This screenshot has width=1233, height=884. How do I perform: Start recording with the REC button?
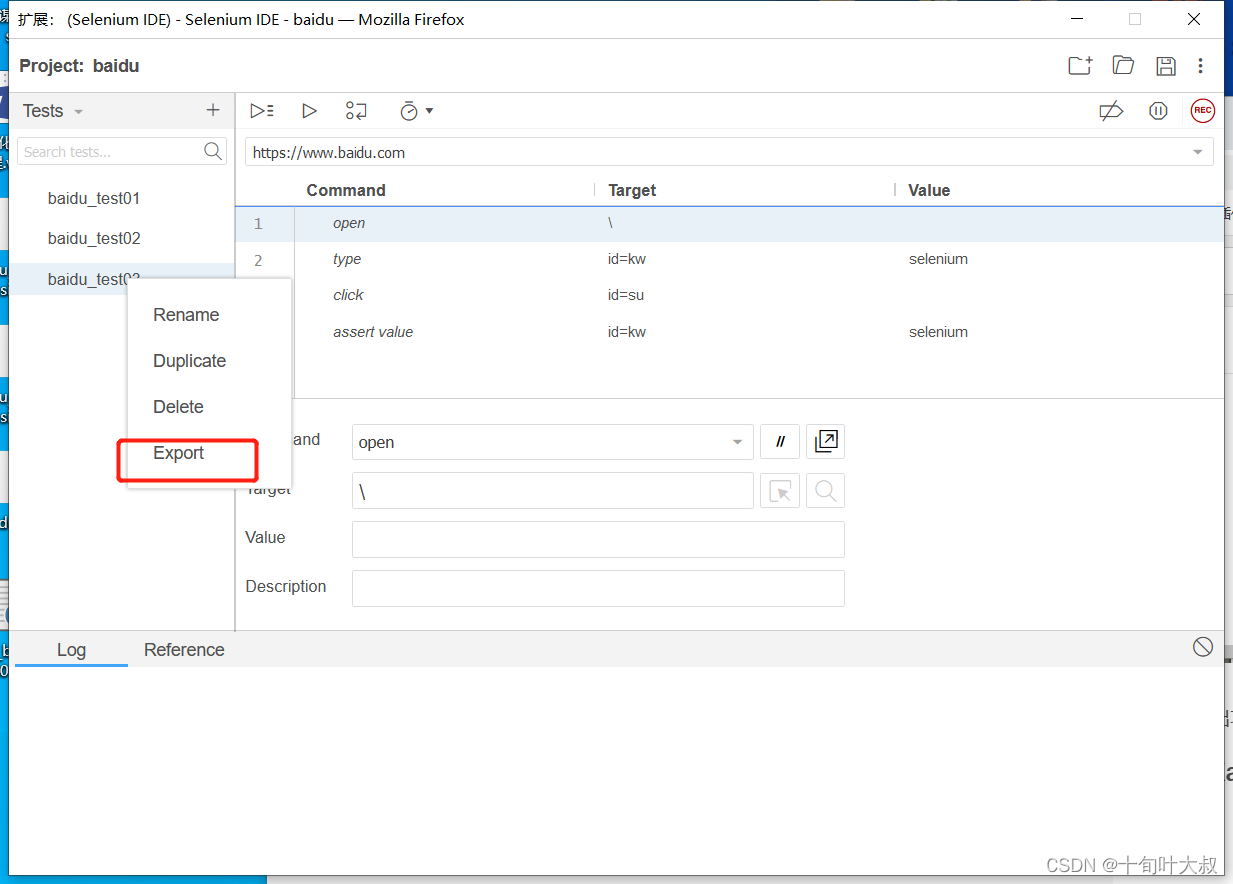point(1202,111)
